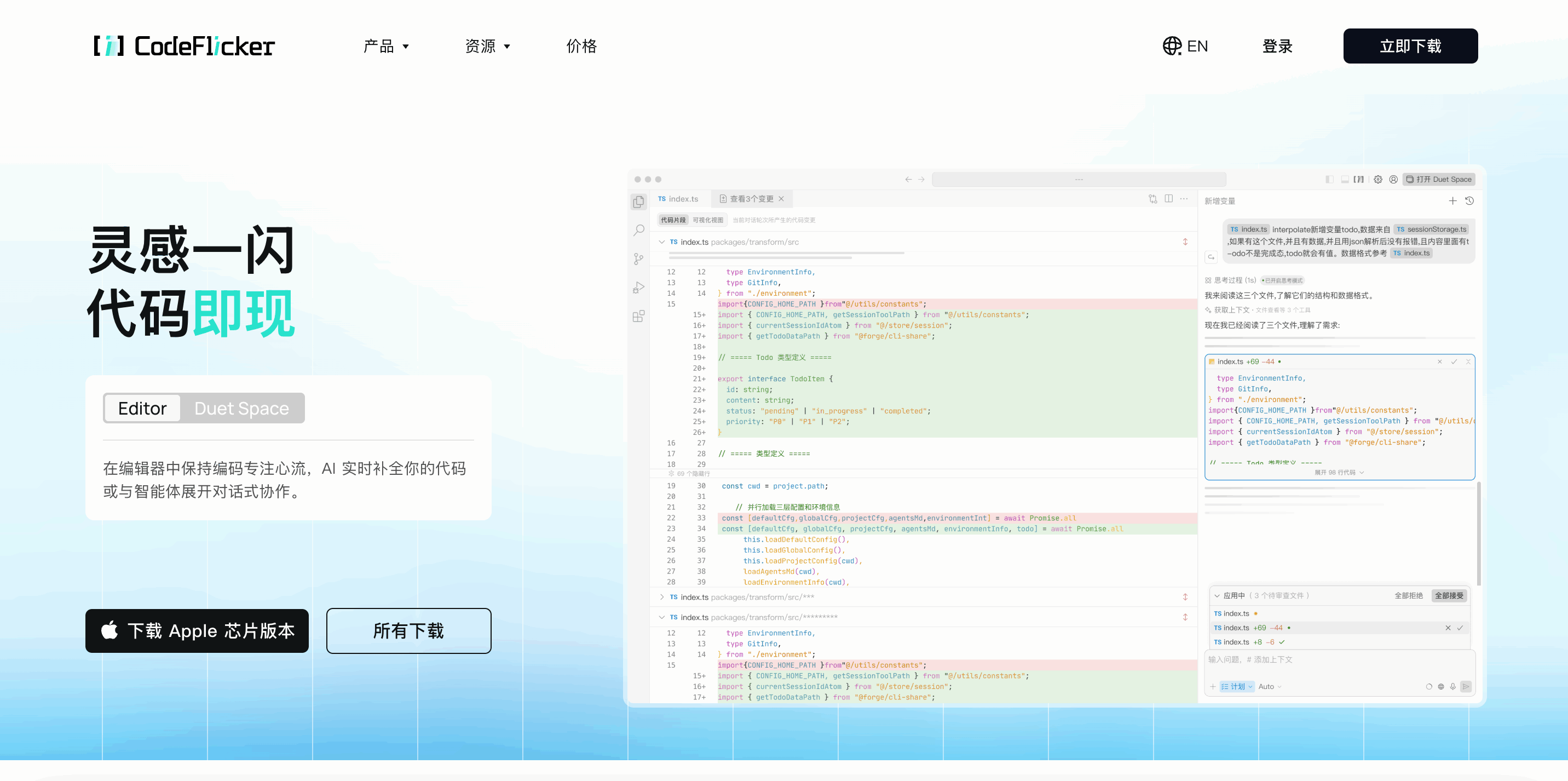Image resolution: width=1568 pixels, height=781 pixels.
Task: Accept change checkmark in index.ts code card
Action: click(1454, 361)
